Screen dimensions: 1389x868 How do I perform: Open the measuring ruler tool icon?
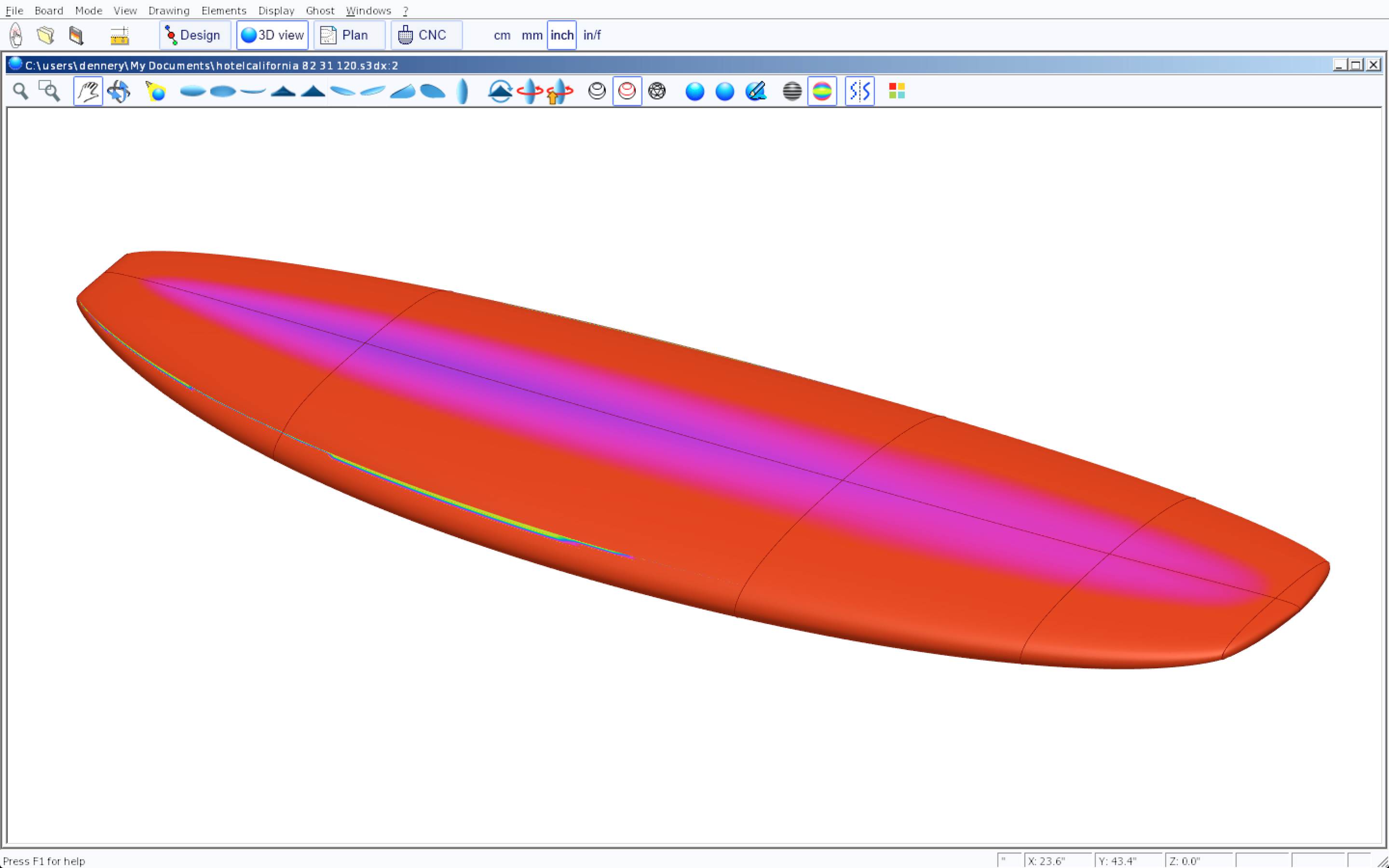point(120,36)
